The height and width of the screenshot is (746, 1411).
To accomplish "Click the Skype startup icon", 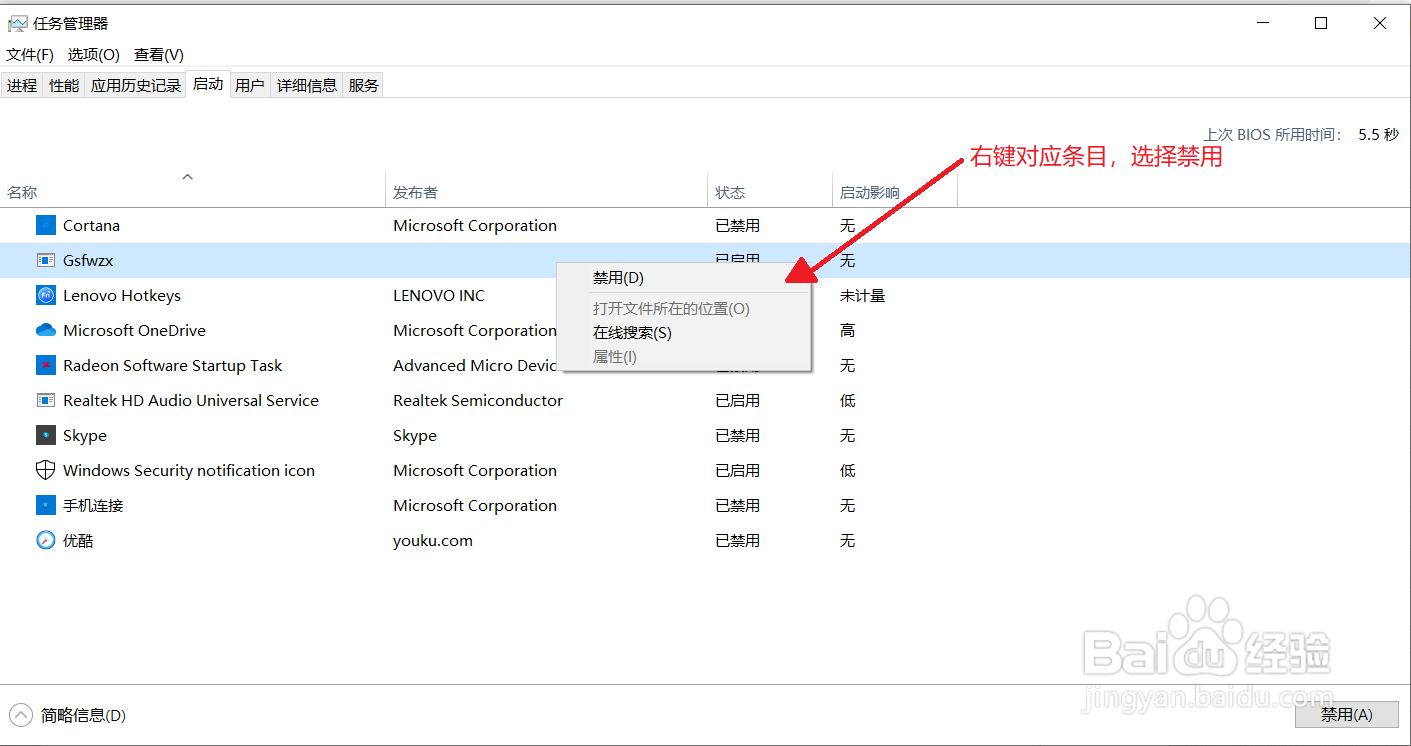I will coord(46,435).
